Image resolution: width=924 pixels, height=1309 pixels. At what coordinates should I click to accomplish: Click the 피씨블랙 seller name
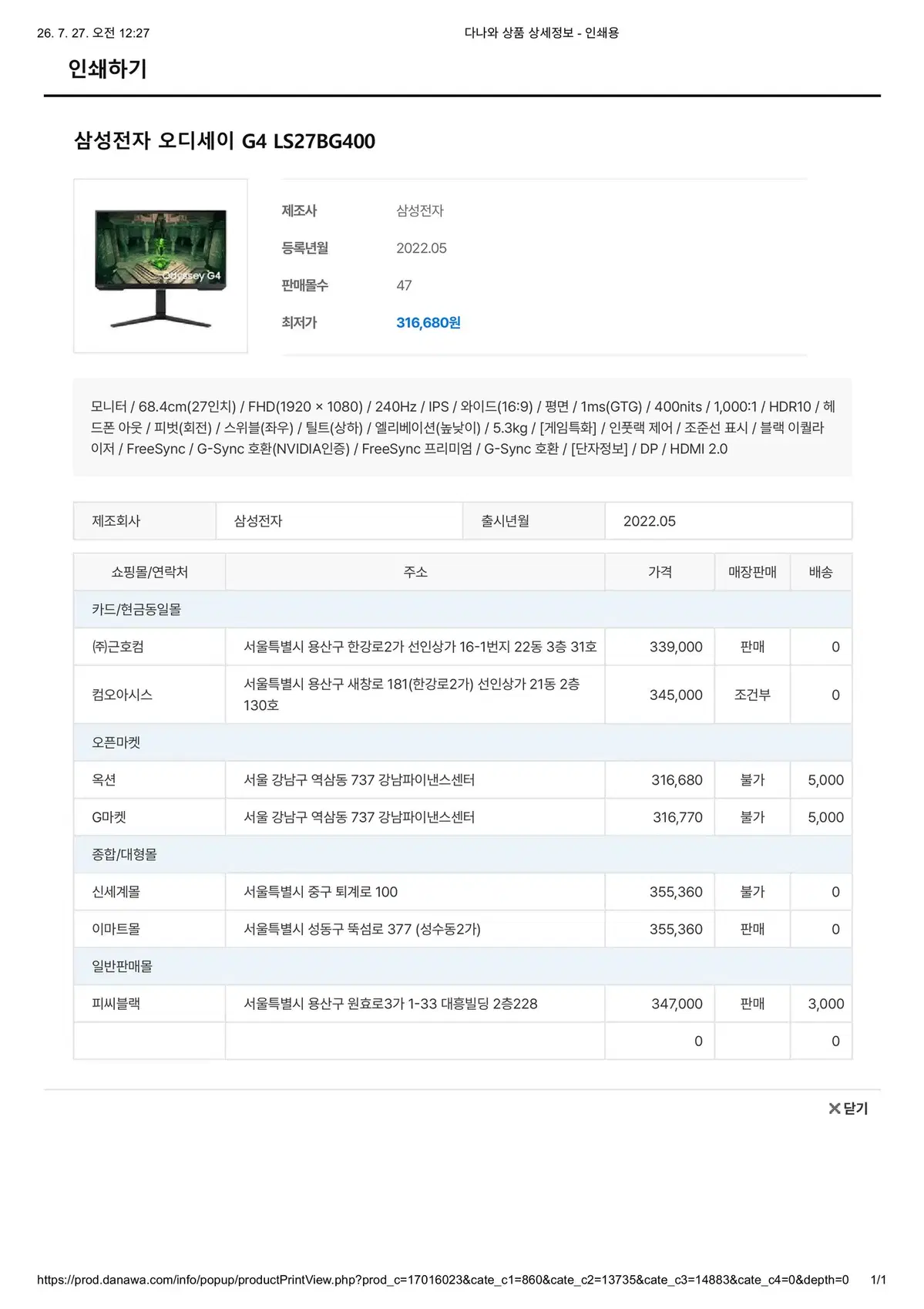(116, 1004)
